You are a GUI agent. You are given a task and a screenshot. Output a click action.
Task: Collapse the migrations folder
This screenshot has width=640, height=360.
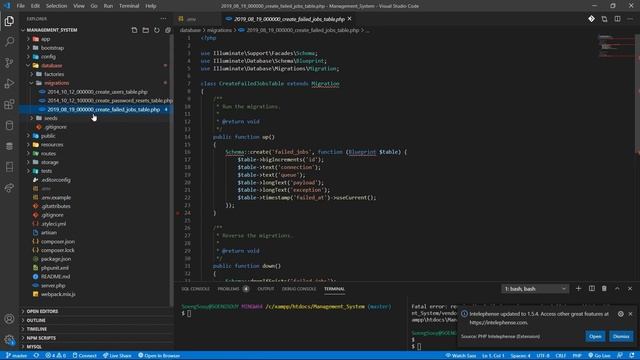[56, 83]
